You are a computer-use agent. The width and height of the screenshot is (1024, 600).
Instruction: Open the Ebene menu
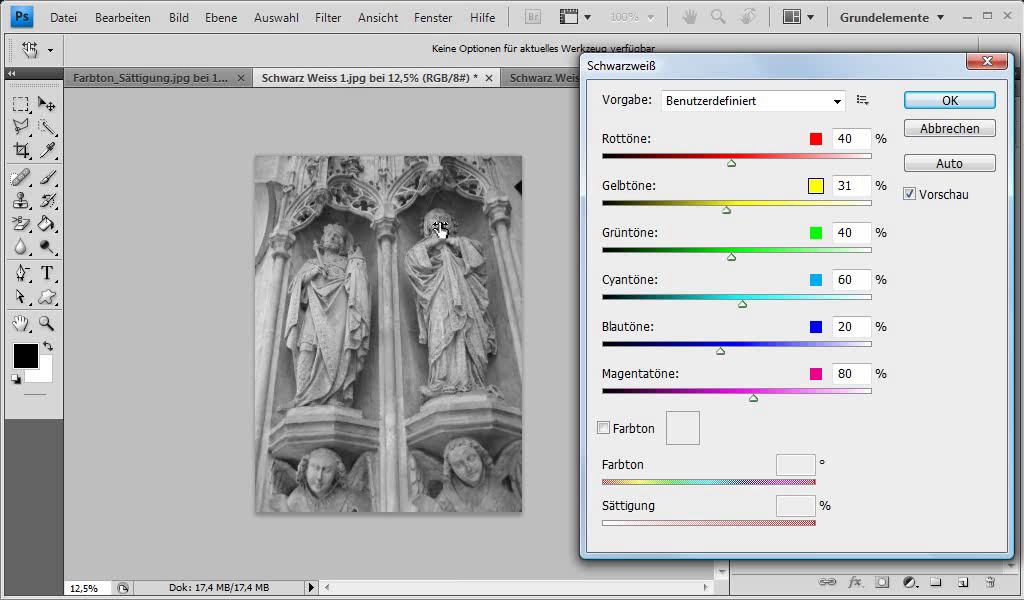pos(221,18)
